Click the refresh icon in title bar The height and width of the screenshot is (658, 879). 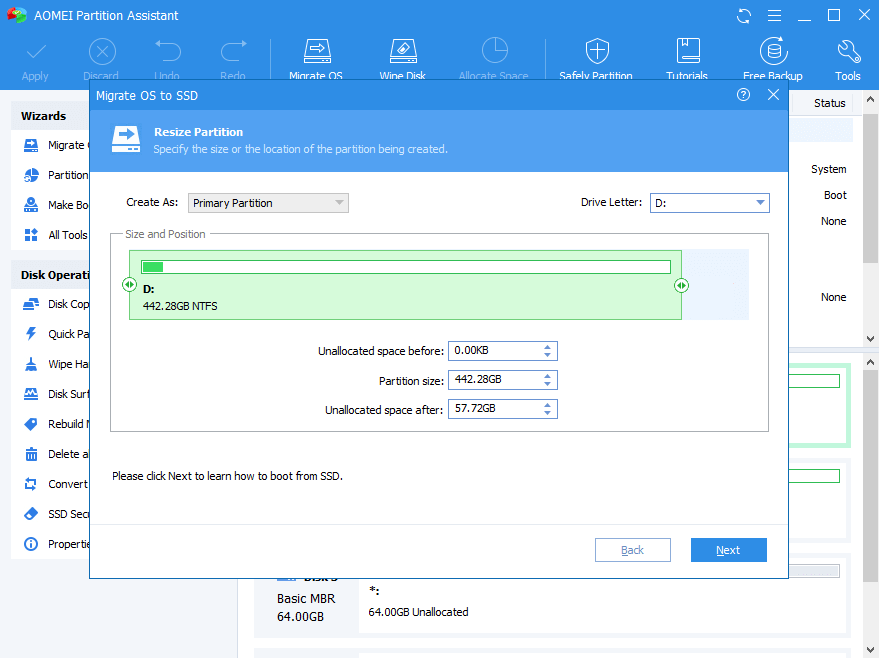pos(744,16)
